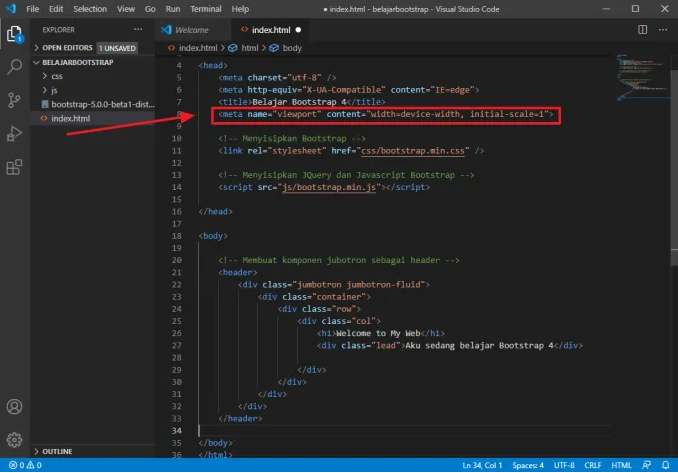678x473 pixels.
Task: Open the Source Control view
Action: [14, 100]
